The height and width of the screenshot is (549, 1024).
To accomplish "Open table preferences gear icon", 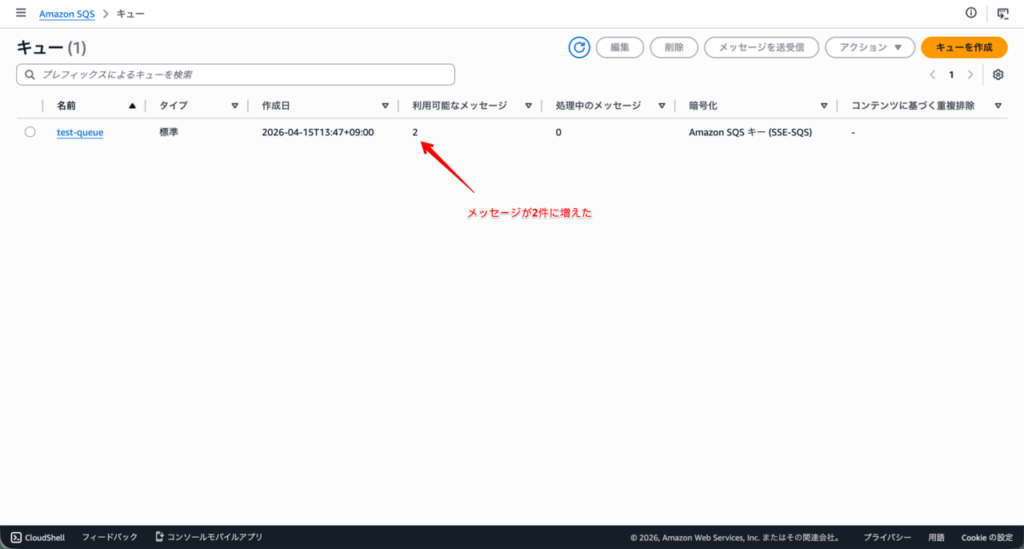I will (998, 74).
